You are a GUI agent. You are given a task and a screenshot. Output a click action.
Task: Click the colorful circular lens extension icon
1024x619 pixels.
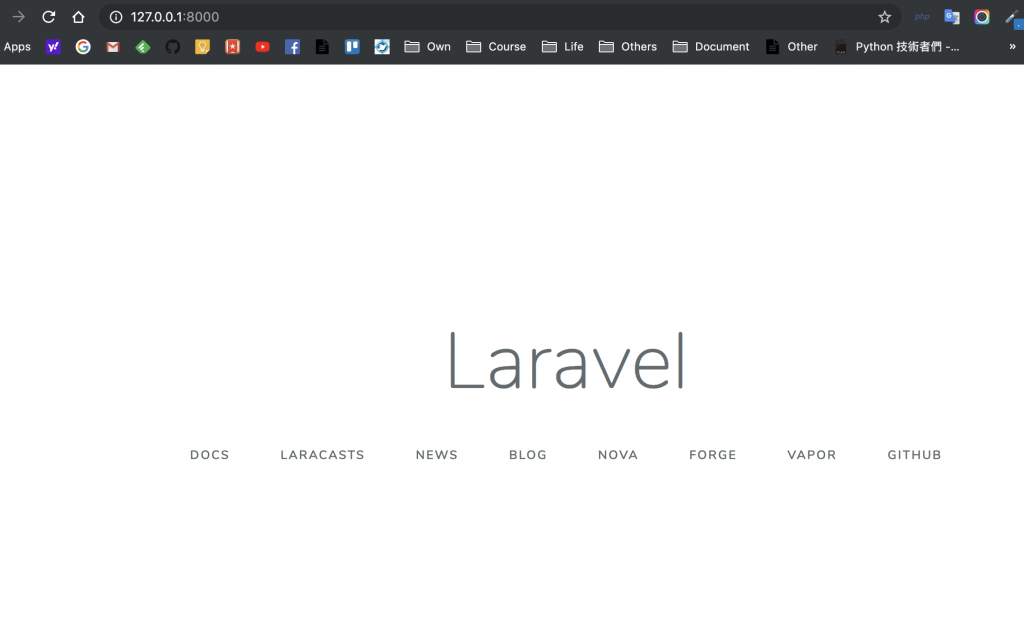[982, 17]
